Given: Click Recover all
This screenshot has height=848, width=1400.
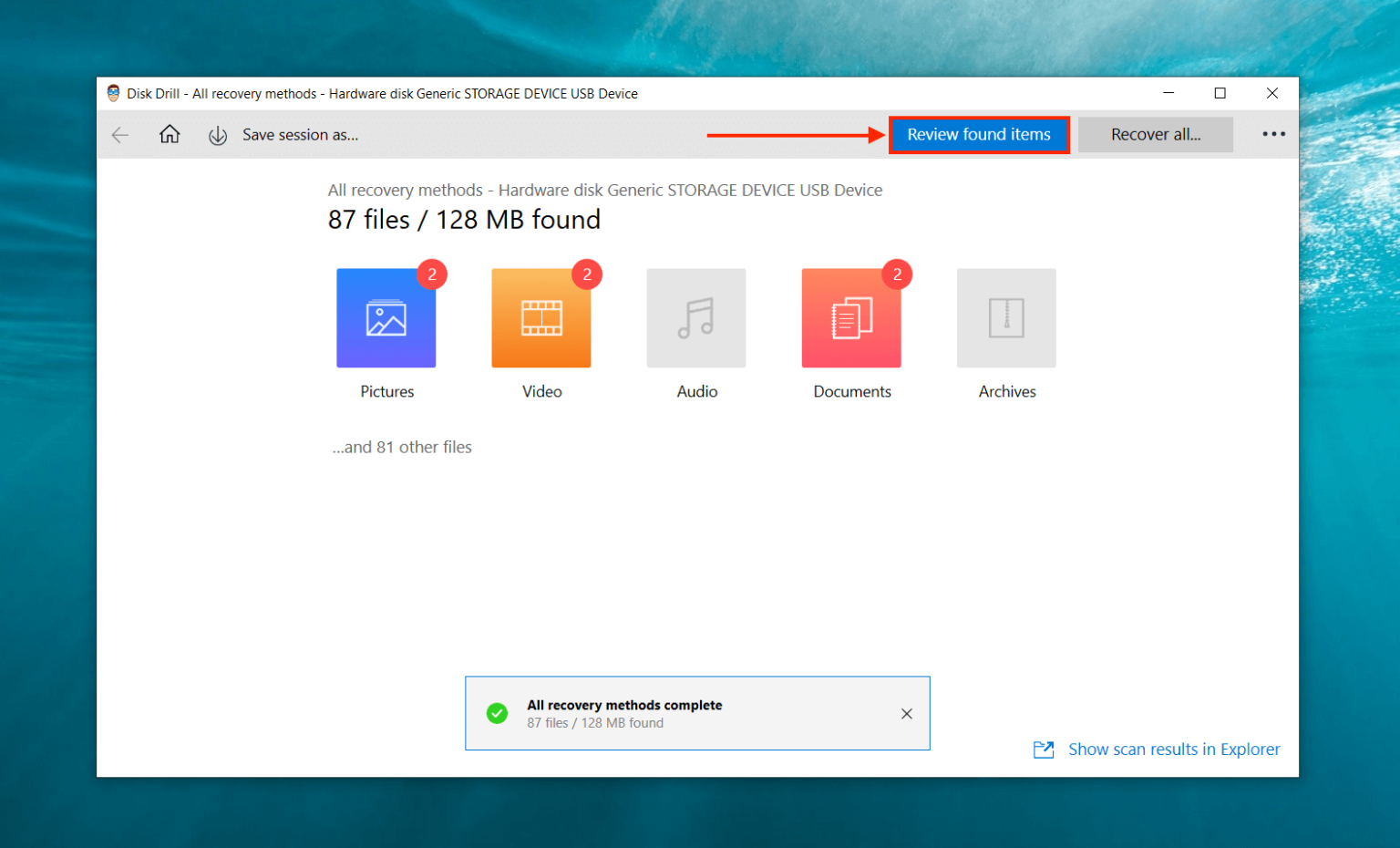Looking at the screenshot, I should (x=1156, y=134).
